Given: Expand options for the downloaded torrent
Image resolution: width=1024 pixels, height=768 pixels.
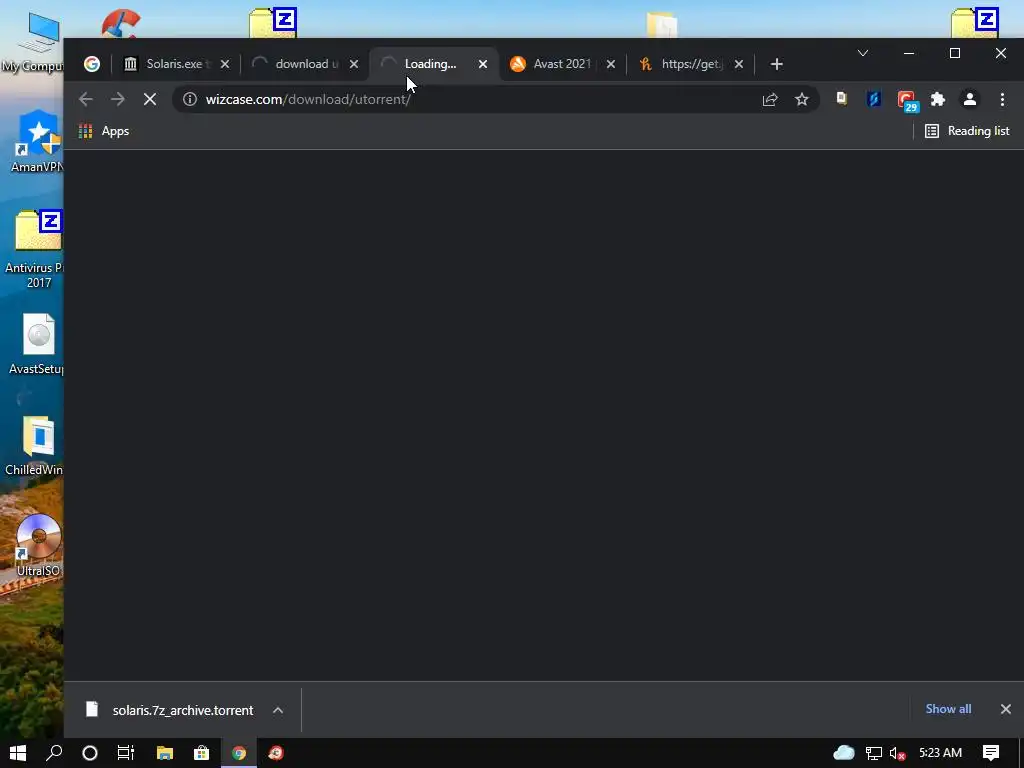Looking at the screenshot, I should (x=278, y=710).
